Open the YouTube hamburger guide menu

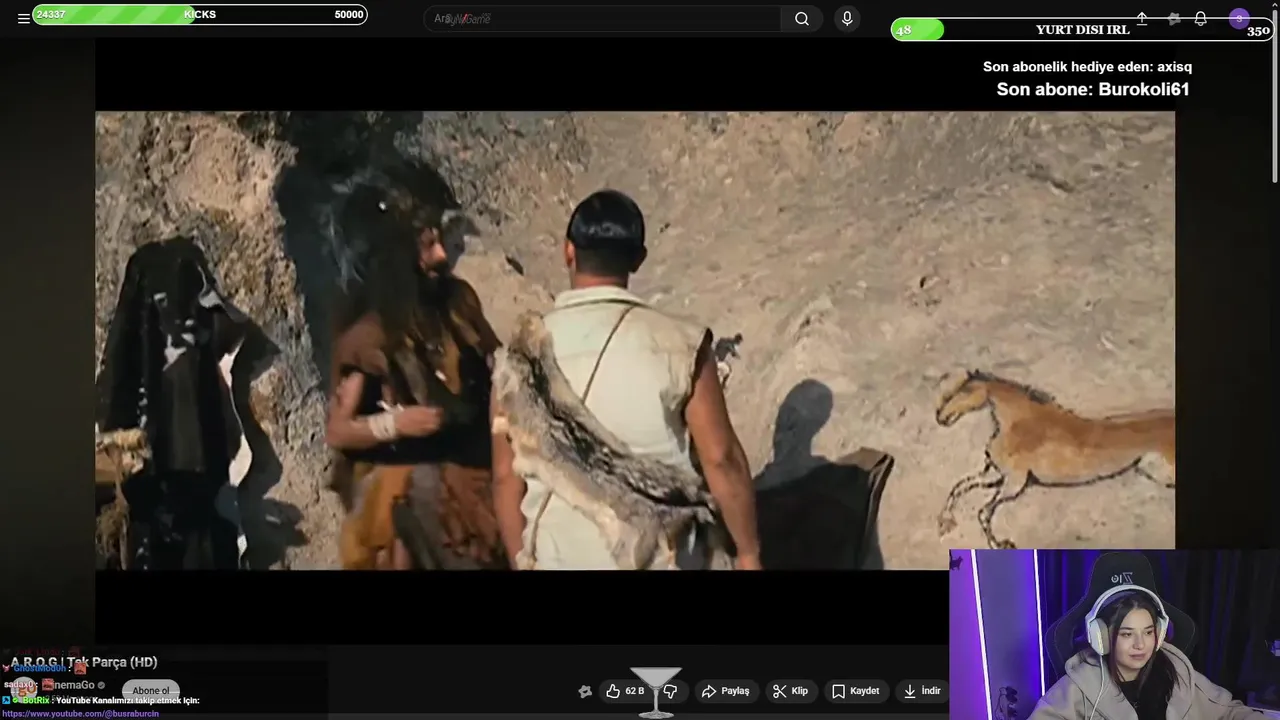pyautogui.click(x=23, y=18)
